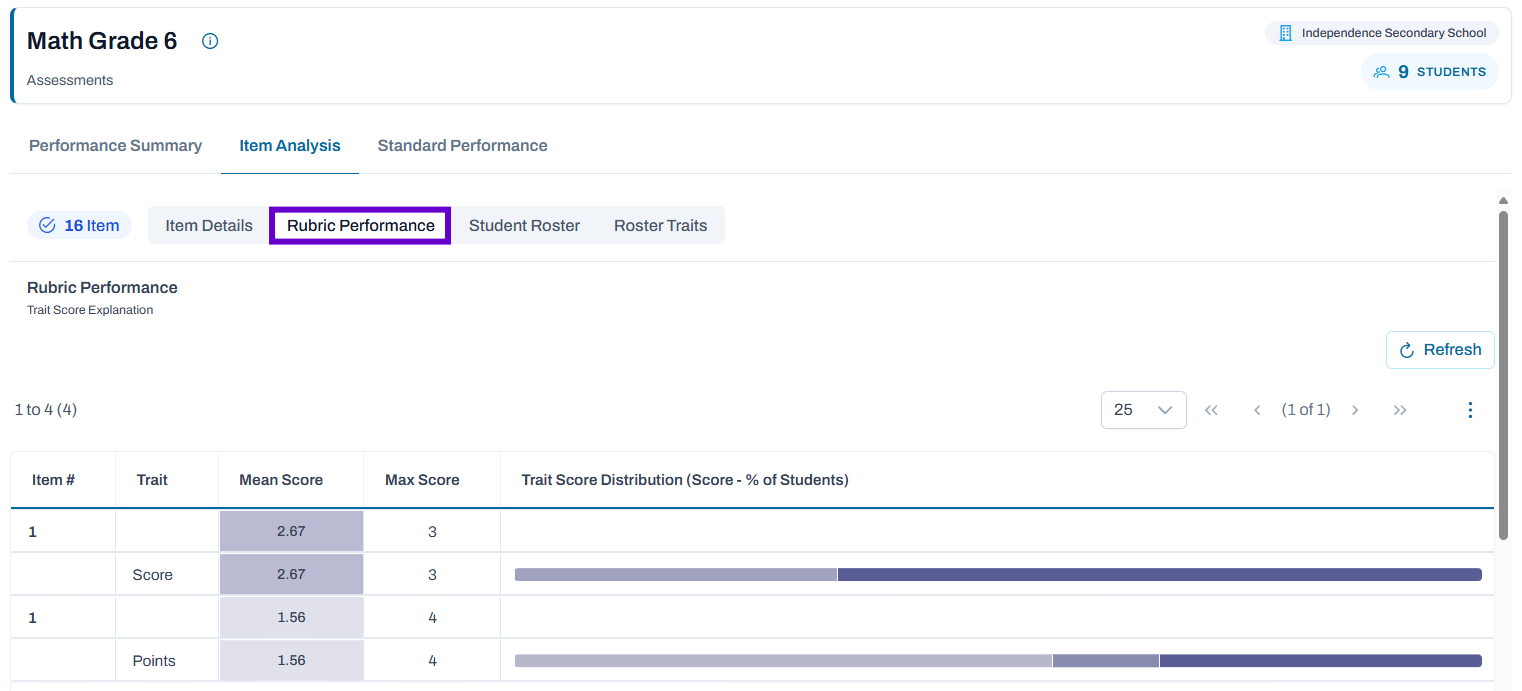The height and width of the screenshot is (691, 1522).
Task: Click the dark segment of Score distribution bar
Action: point(1160,574)
